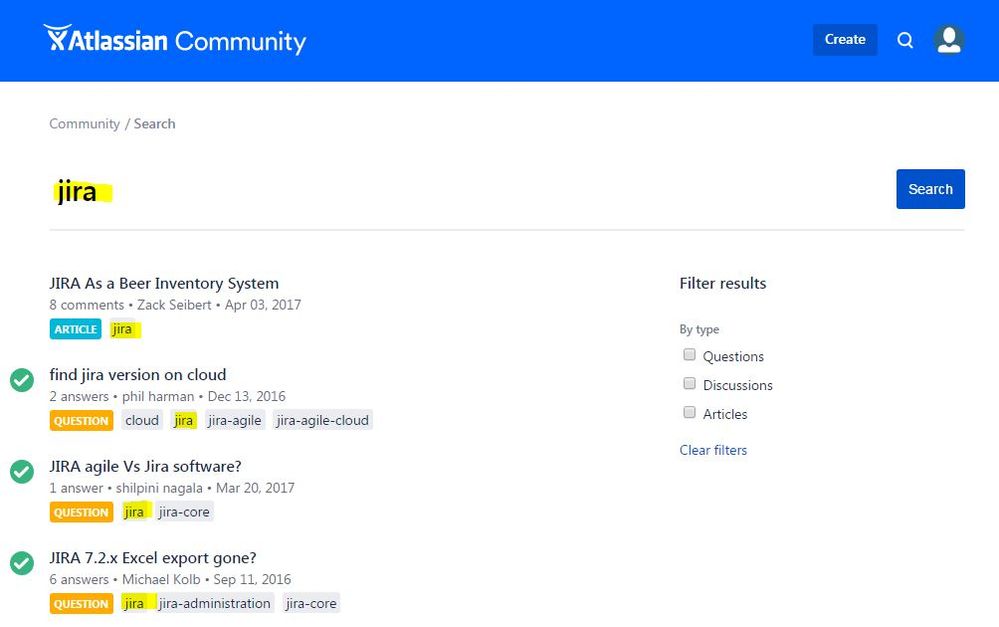Open 'find jira version on cloud' question
This screenshot has height=627, width=999.
click(138, 375)
